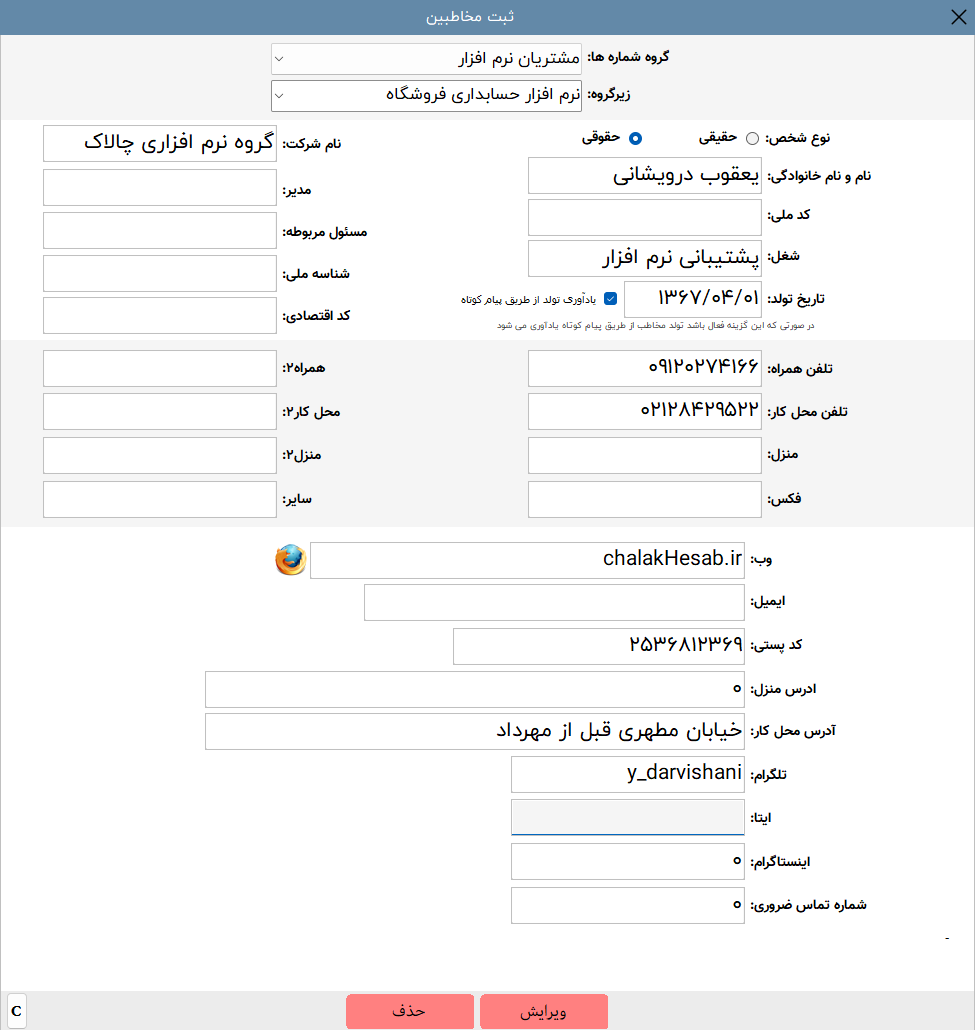Close the contact registration window
The image size is (975, 1030).
pos(956,17)
